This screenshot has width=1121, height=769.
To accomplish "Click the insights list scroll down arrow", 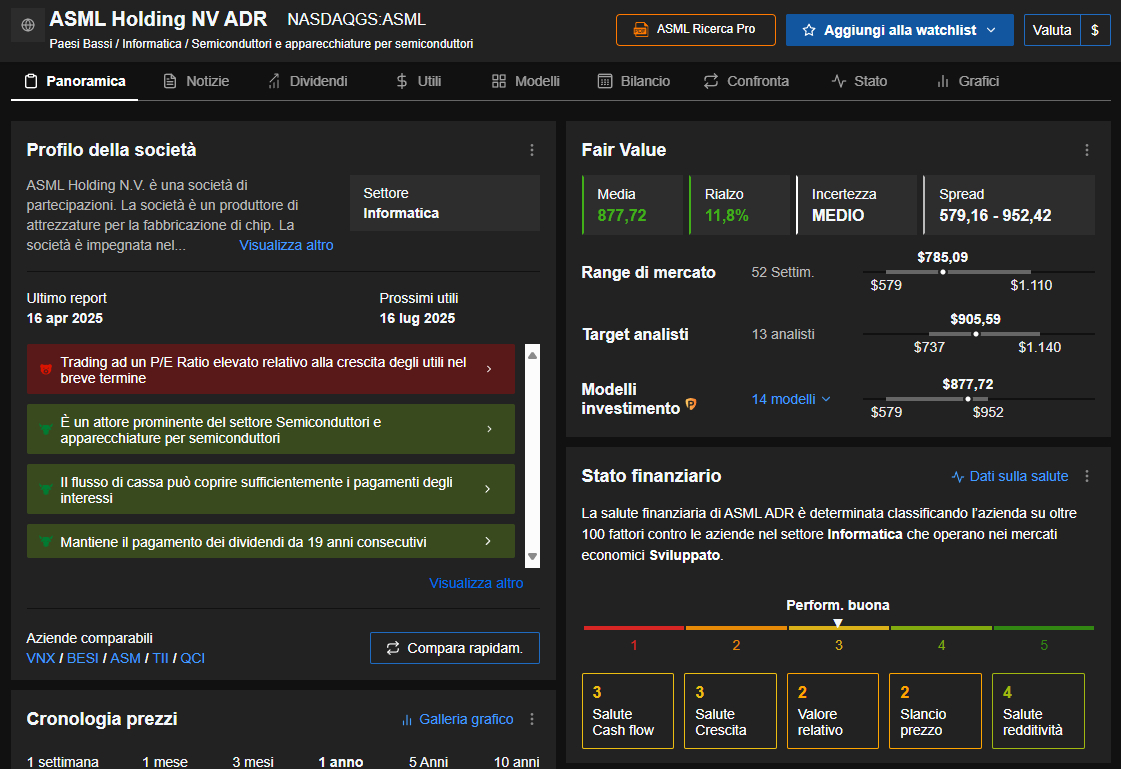I will pyautogui.click(x=533, y=556).
